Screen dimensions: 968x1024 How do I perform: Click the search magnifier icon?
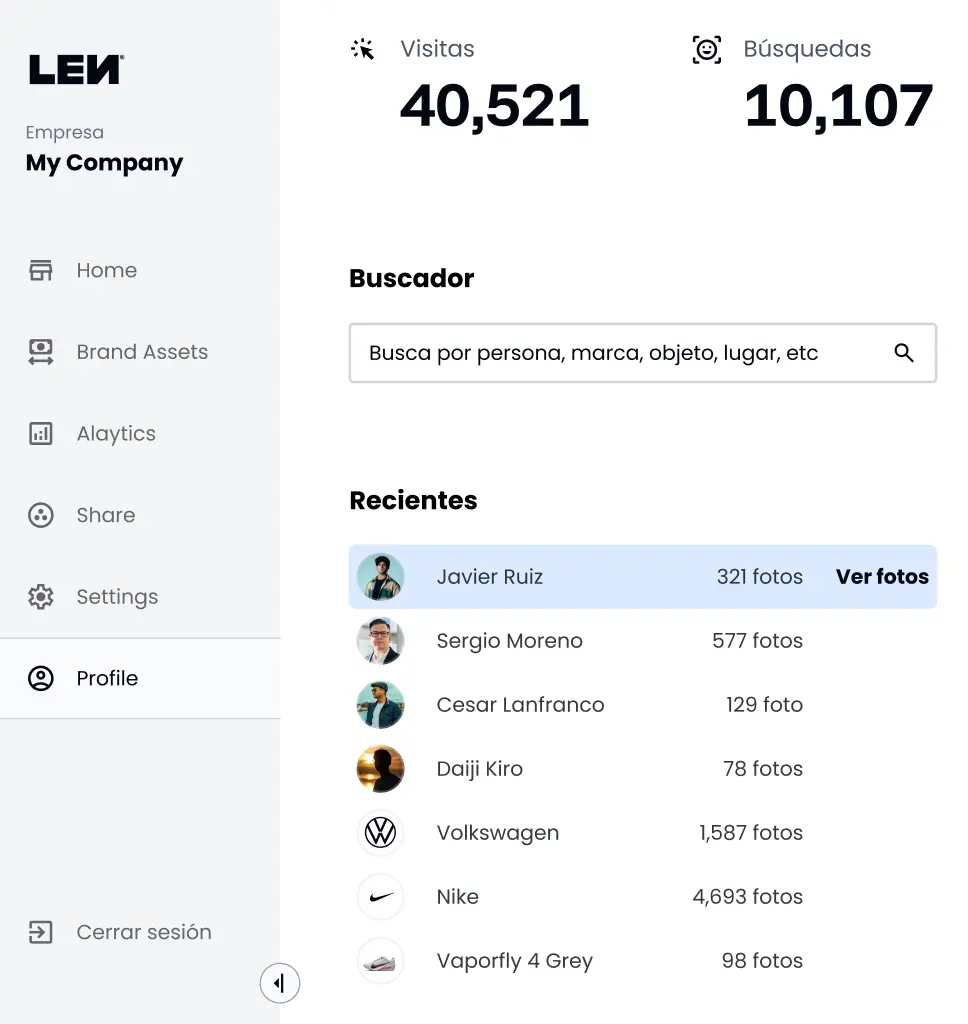904,353
